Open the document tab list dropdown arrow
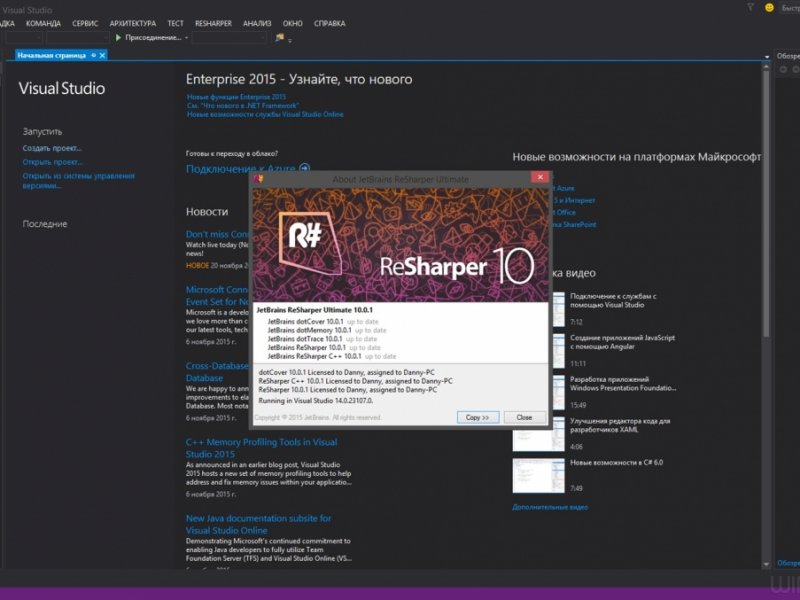The height and width of the screenshot is (600, 800). pos(766,57)
